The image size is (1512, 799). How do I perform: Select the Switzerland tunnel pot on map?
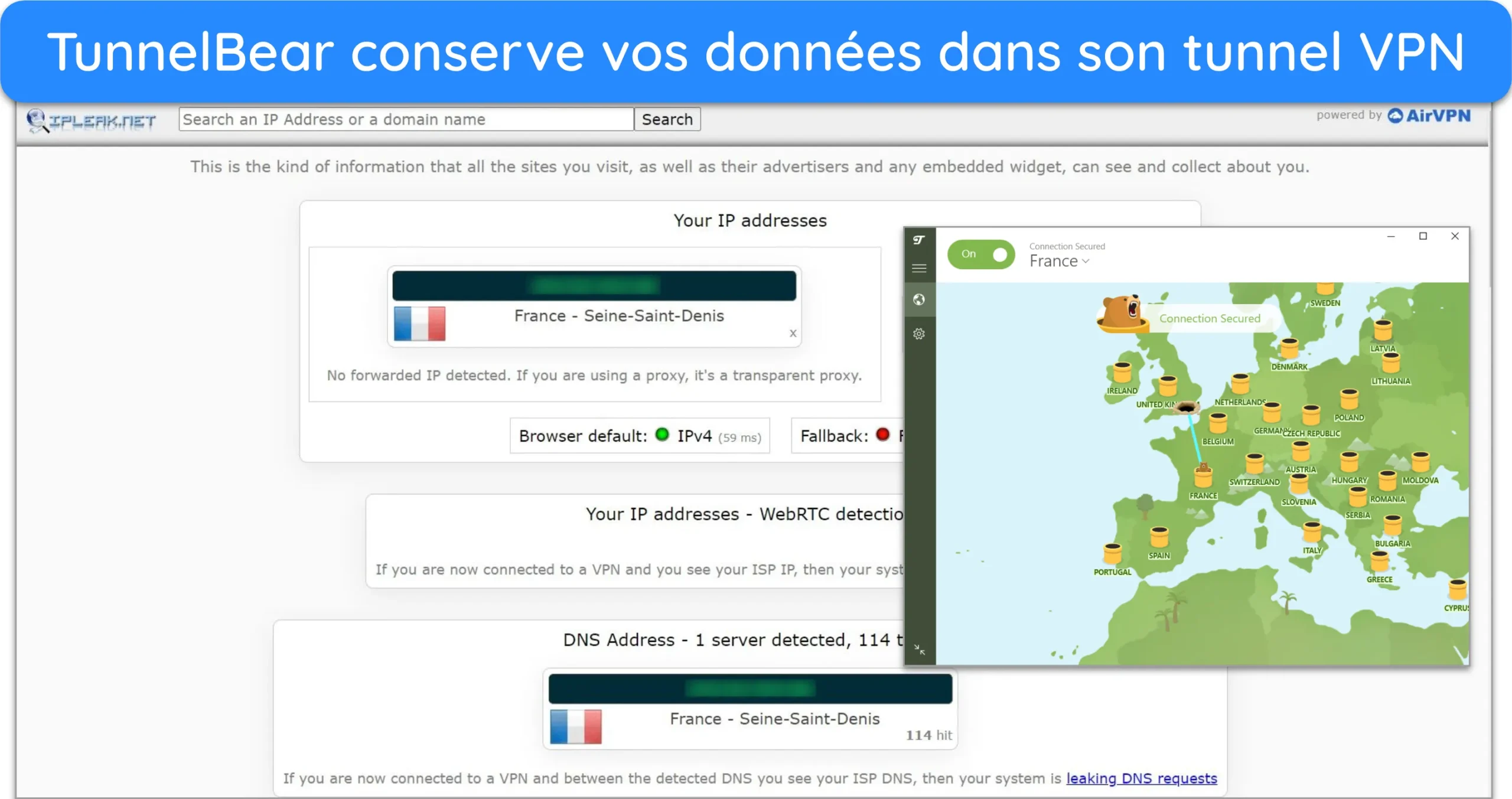(1254, 464)
